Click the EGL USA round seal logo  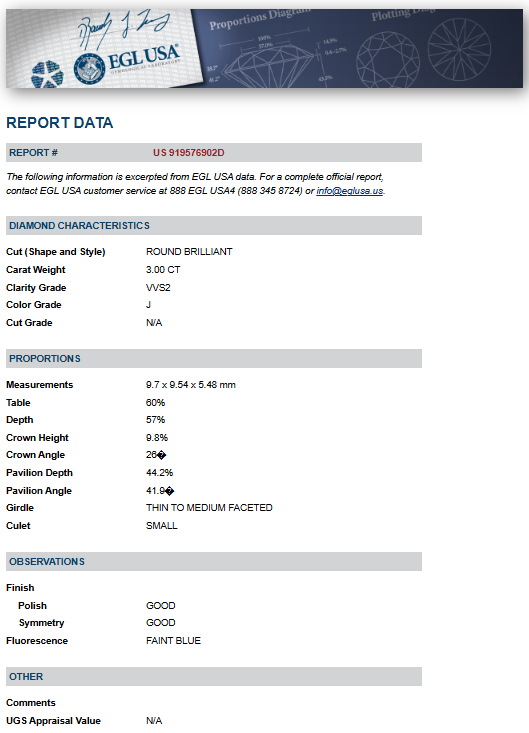pyautogui.click(x=89, y=69)
